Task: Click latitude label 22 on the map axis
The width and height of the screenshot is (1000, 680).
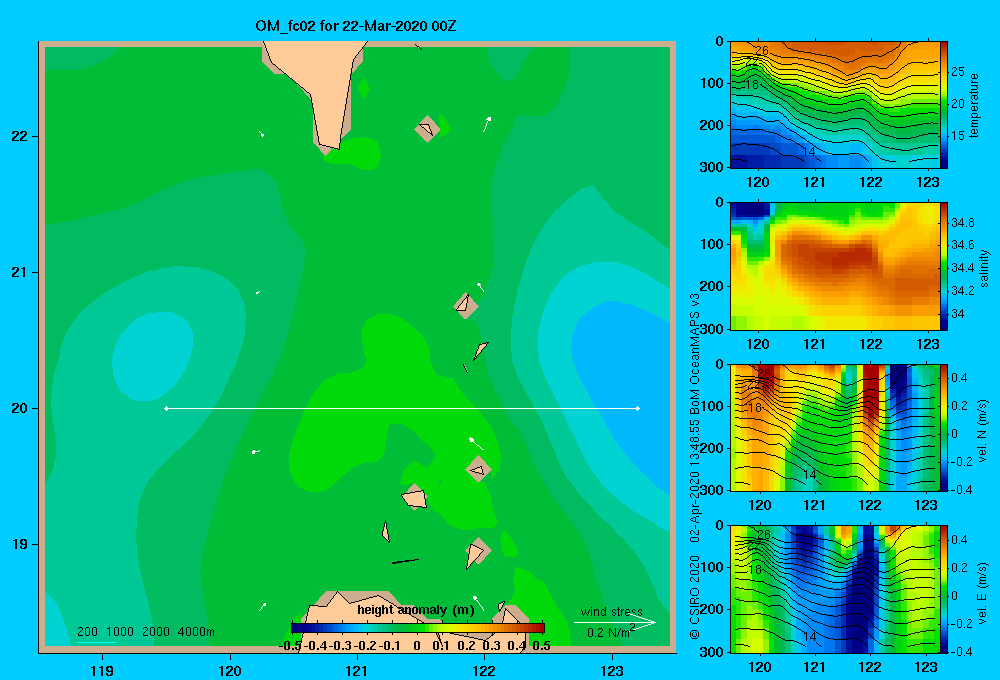Action: pyautogui.click(x=20, y=137)
